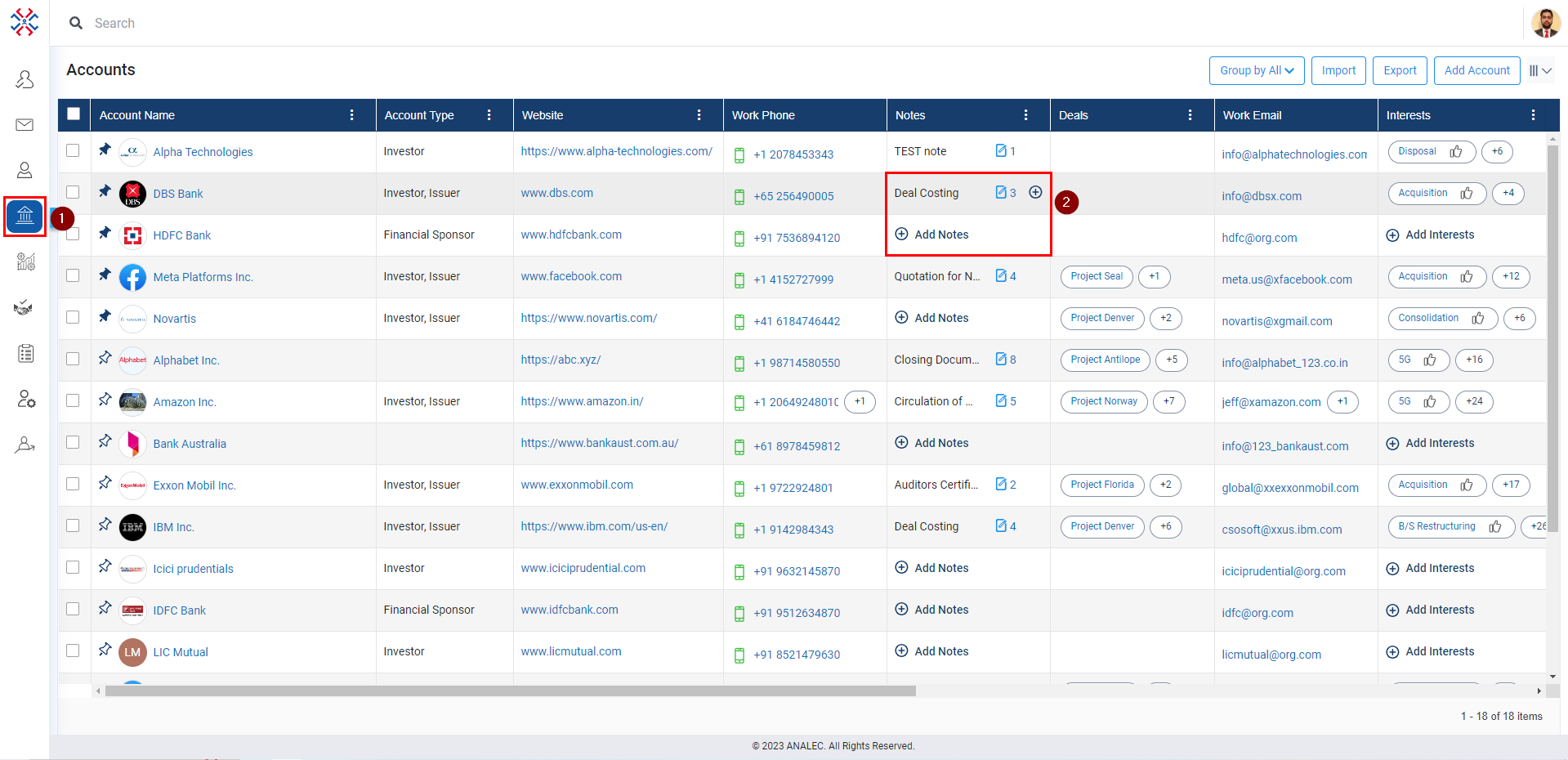Open Account Type column options menu
The image size is (1568, 760).
tap(489, 115)
